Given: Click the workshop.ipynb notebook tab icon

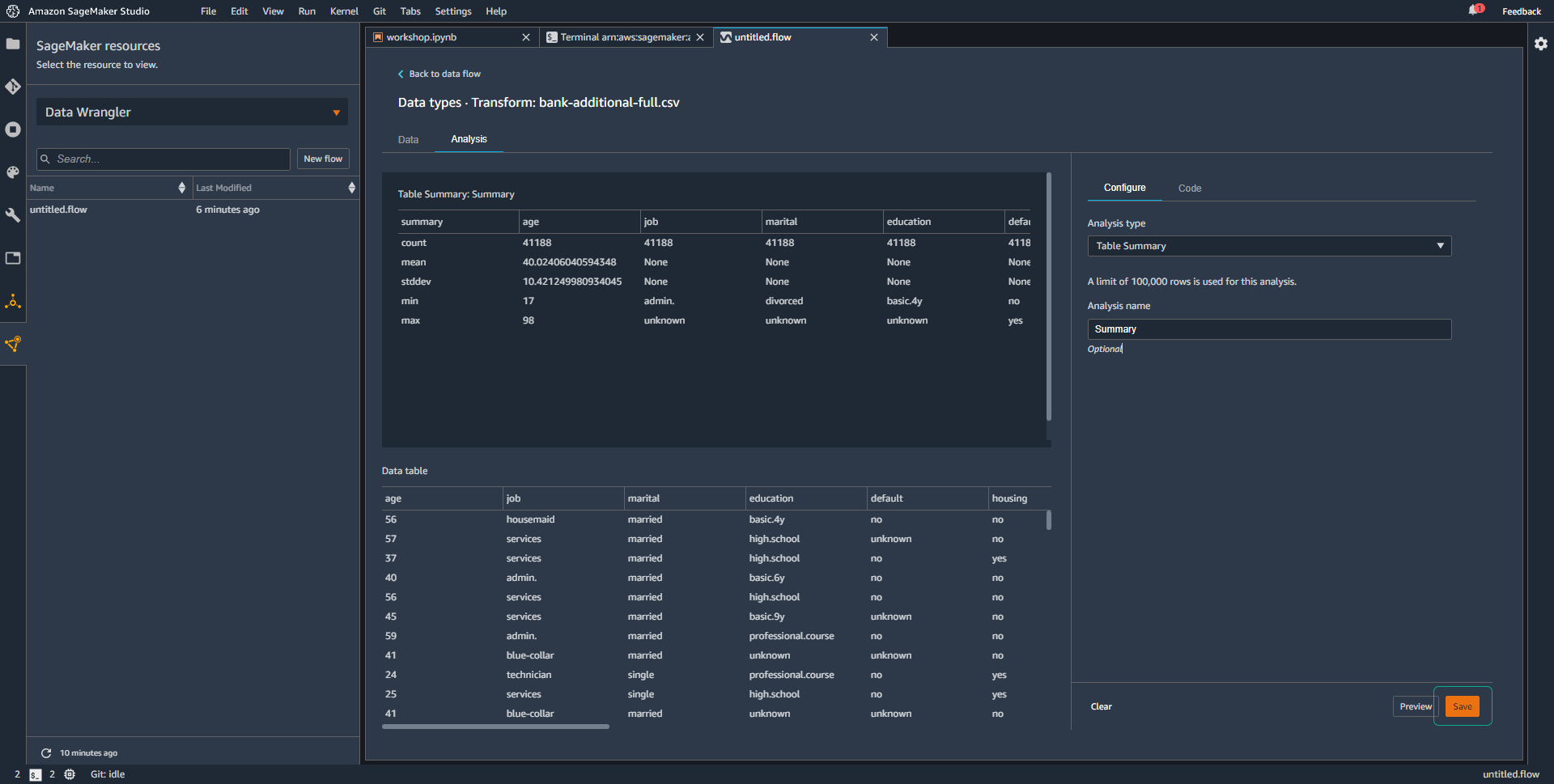Looking at the screenshot, I should pos(378,37).
